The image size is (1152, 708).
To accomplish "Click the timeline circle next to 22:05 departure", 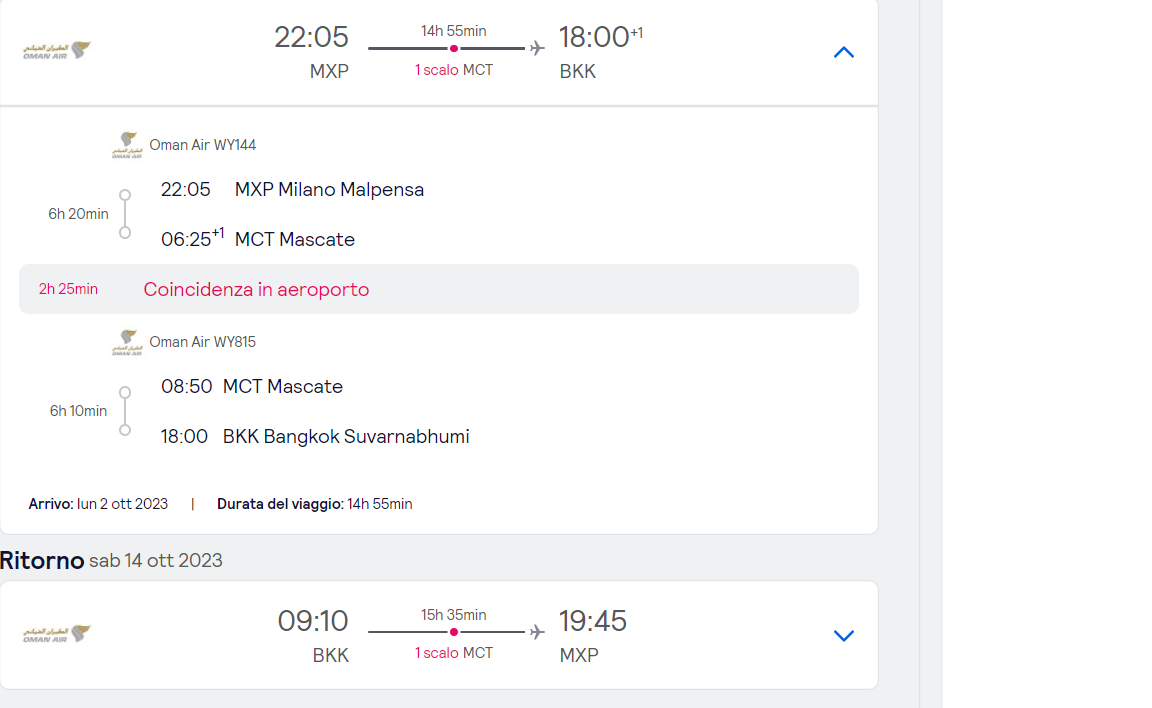I will coord(125,195).
